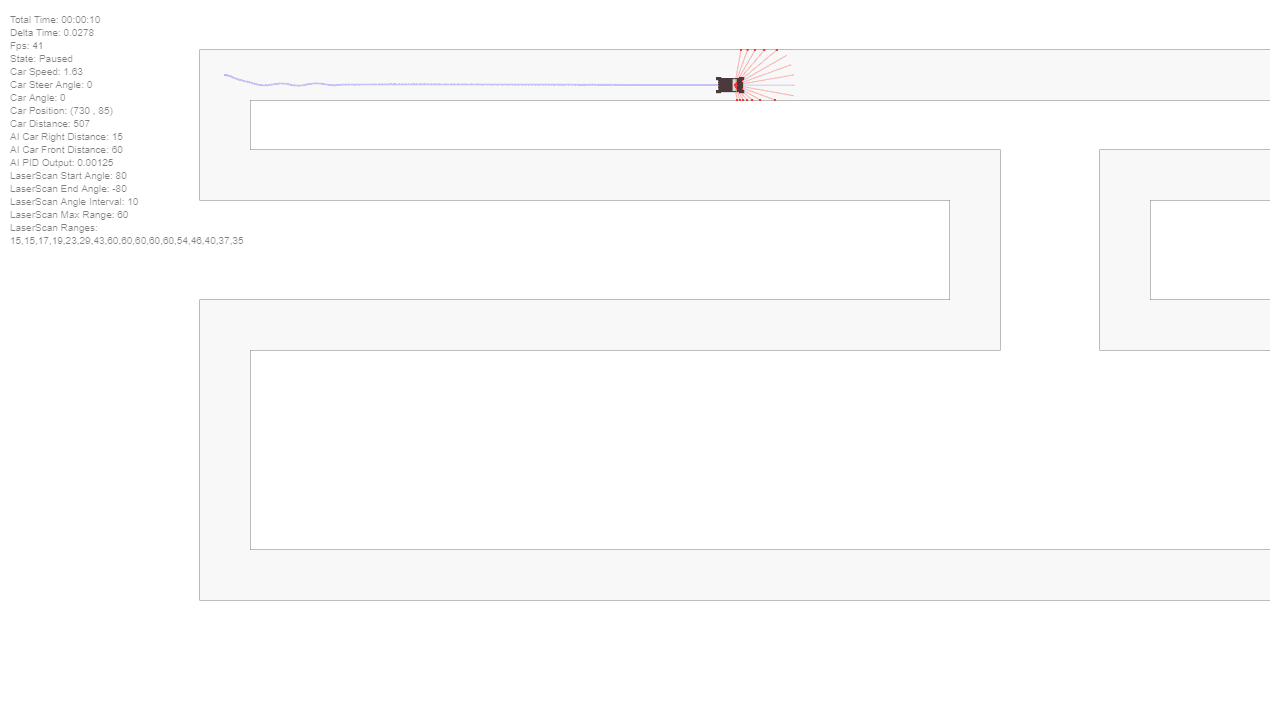Screen dimensions: 1280x720
Task: Click the 'LaserScan Start Angle: 80' line
Action: point(68,176)
